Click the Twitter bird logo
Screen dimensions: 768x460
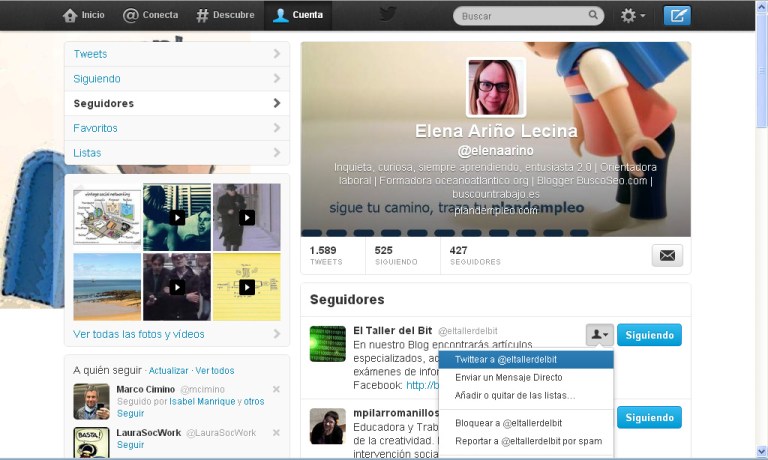(388, 14)
